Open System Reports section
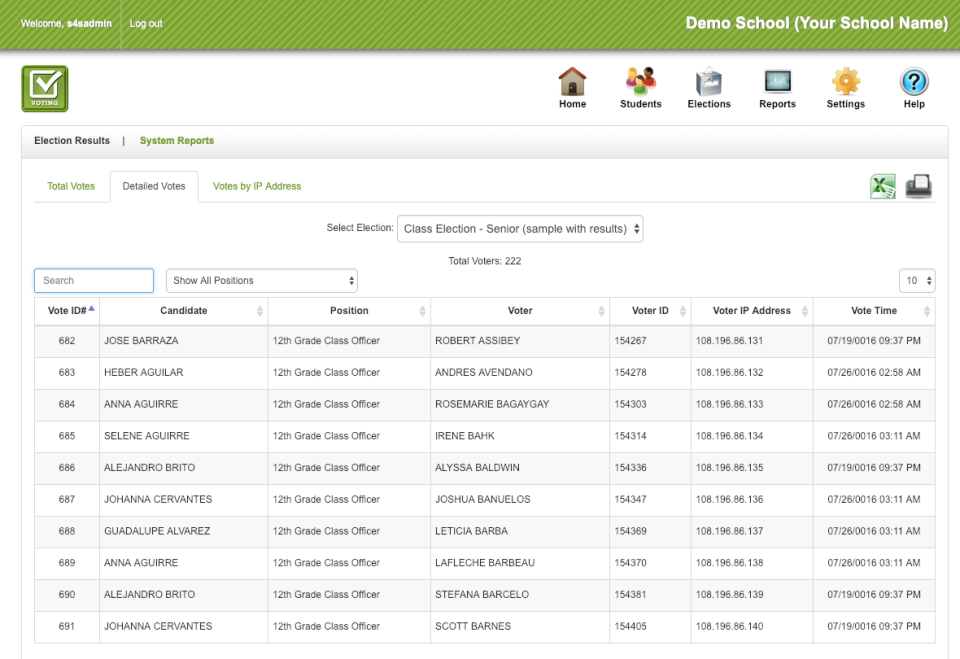 (177, 140)
